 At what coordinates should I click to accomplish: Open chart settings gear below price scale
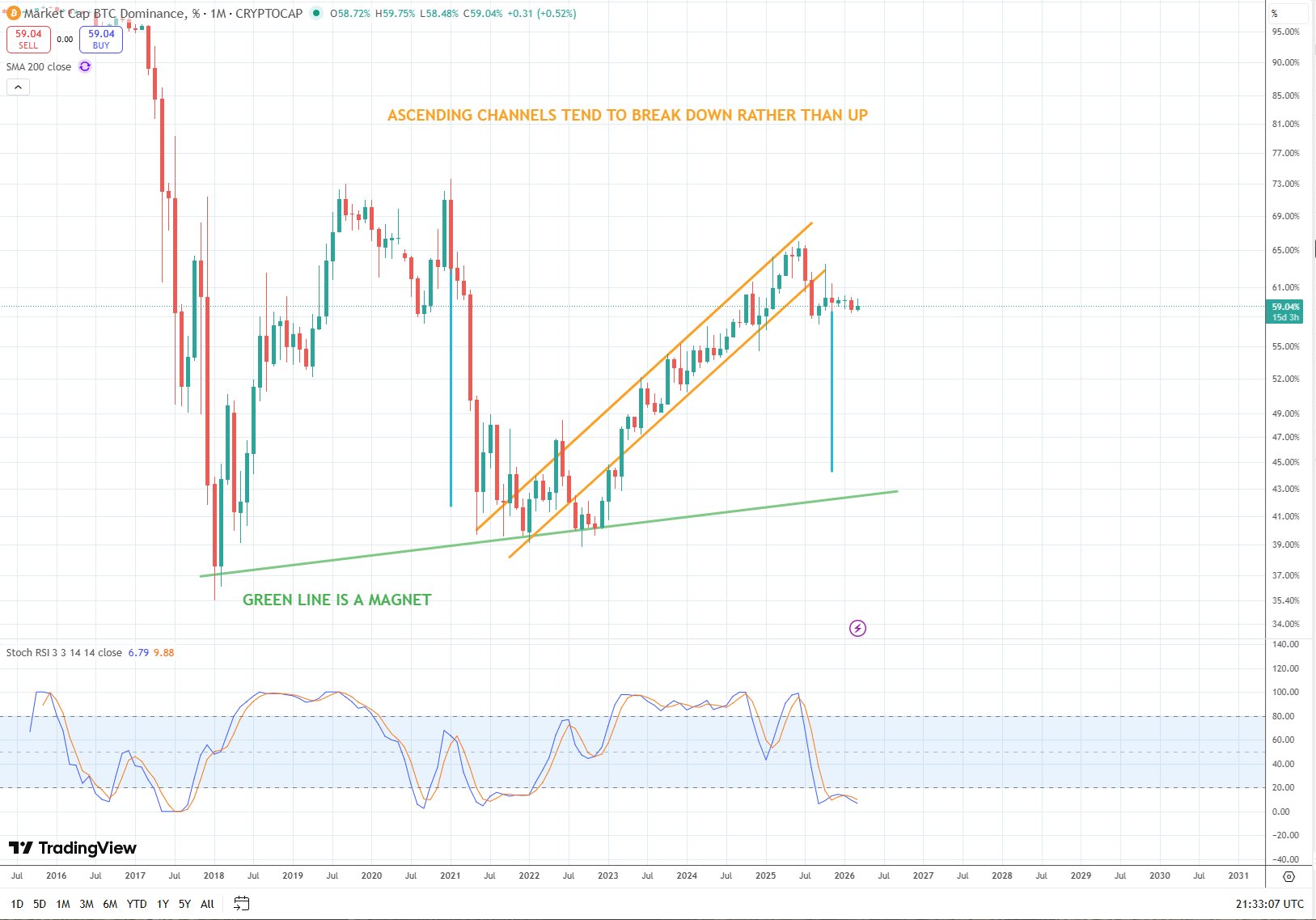1289,876
